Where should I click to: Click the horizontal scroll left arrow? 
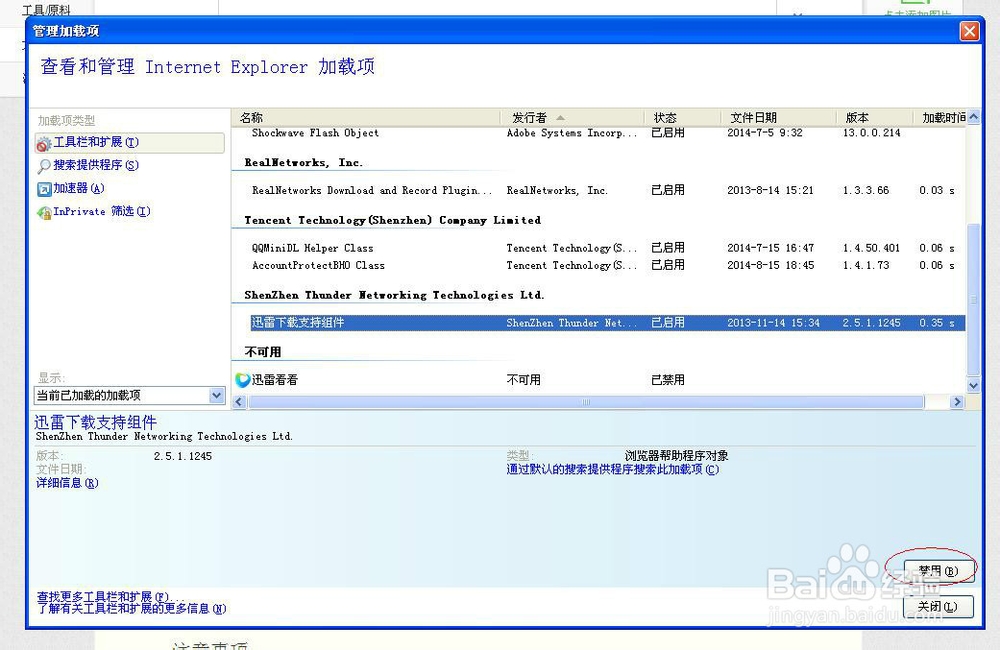239,402
